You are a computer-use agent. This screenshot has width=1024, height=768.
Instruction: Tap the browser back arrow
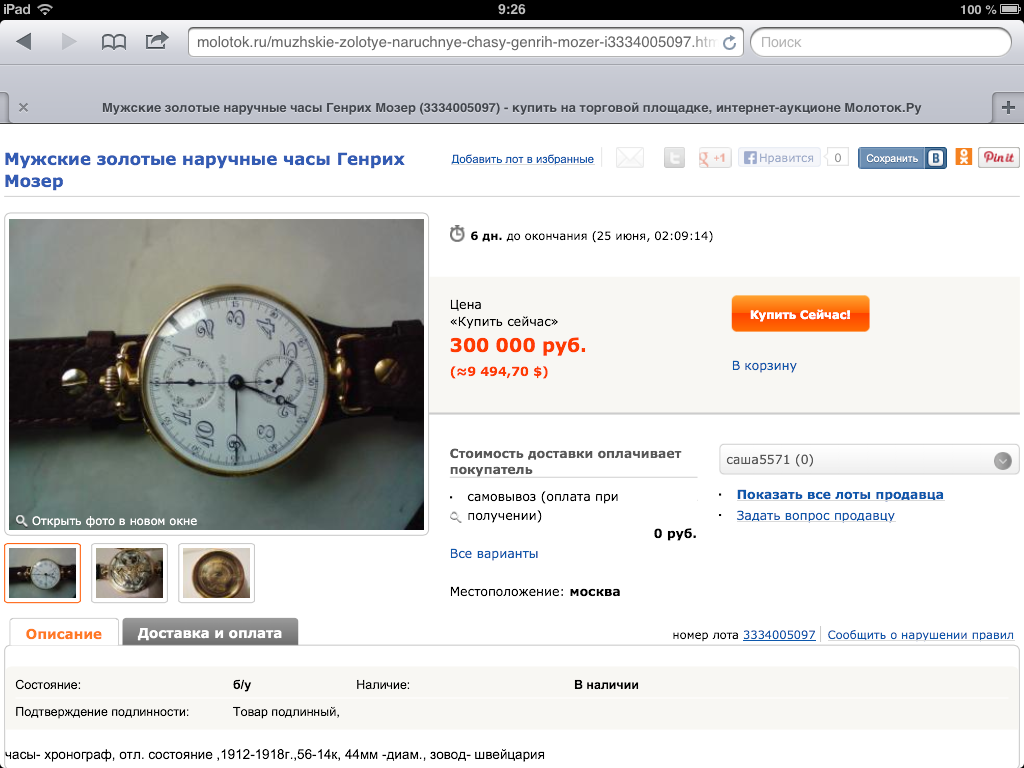tap(24, 42)
